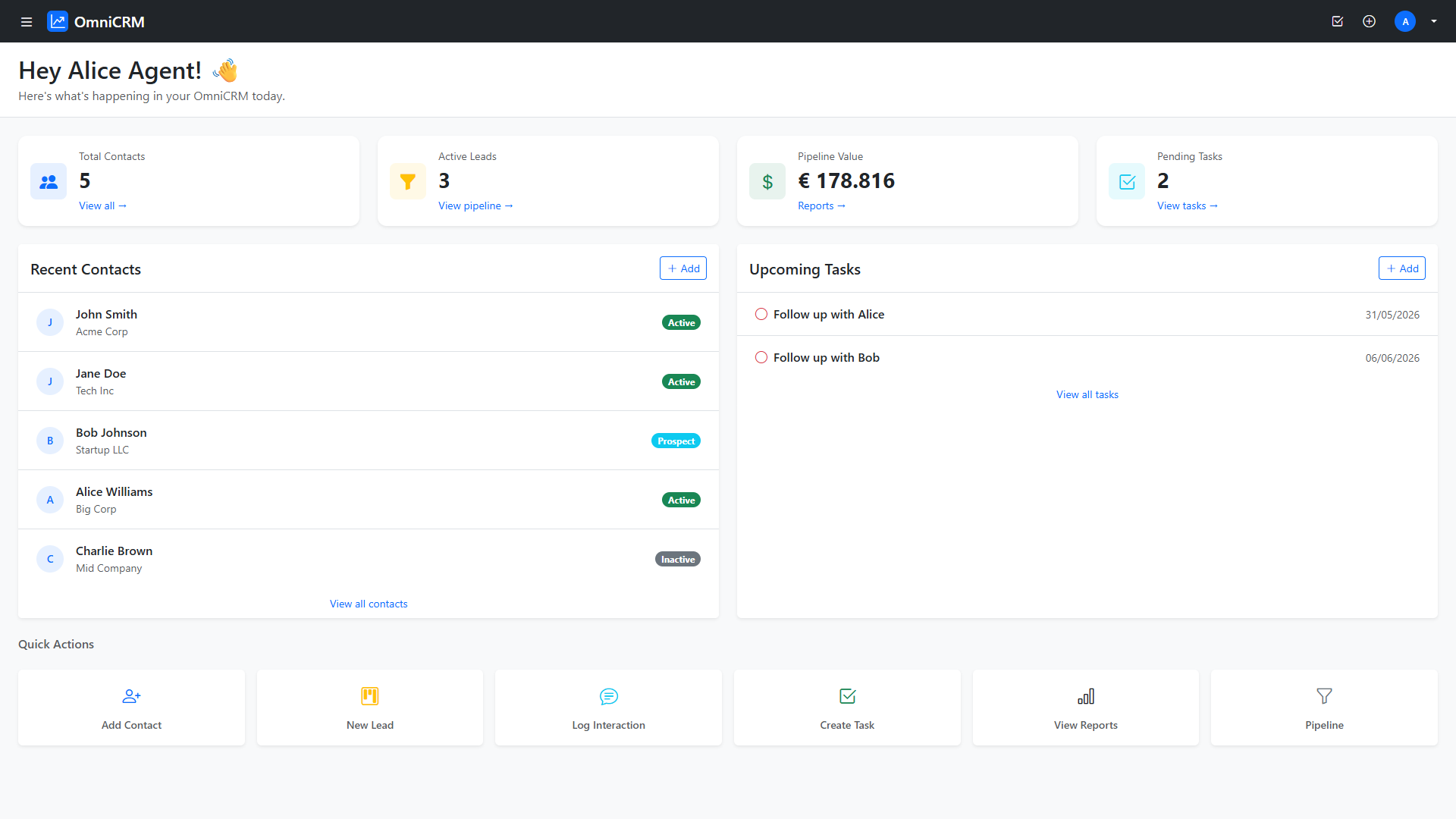Click the plus circle quick-add icon
This screenshot has width=1456, height=819.
(x=1369, y=21)
